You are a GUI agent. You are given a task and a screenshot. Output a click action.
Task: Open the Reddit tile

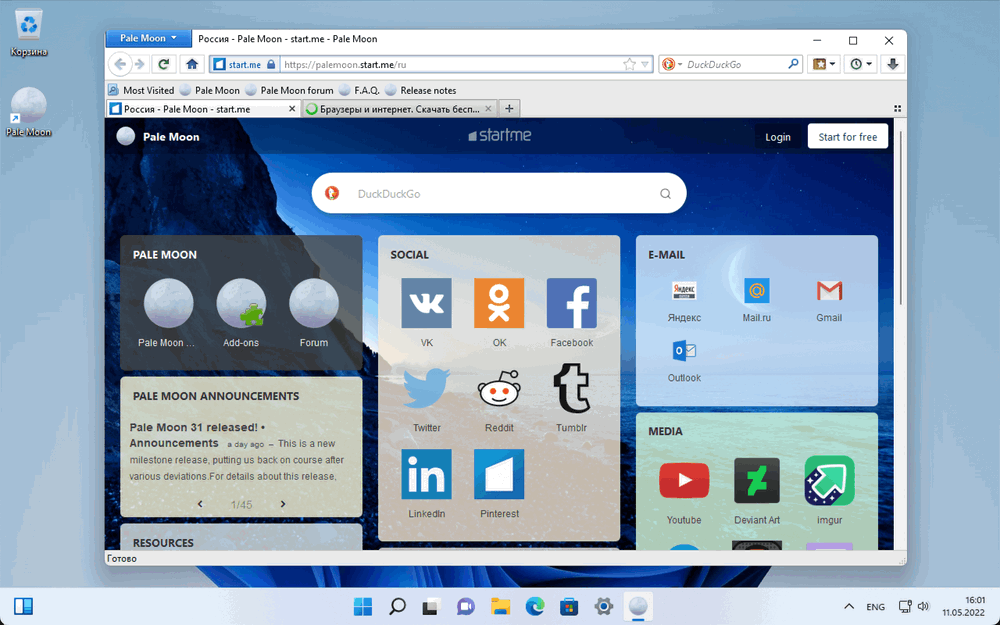click(x=499, y=388)
